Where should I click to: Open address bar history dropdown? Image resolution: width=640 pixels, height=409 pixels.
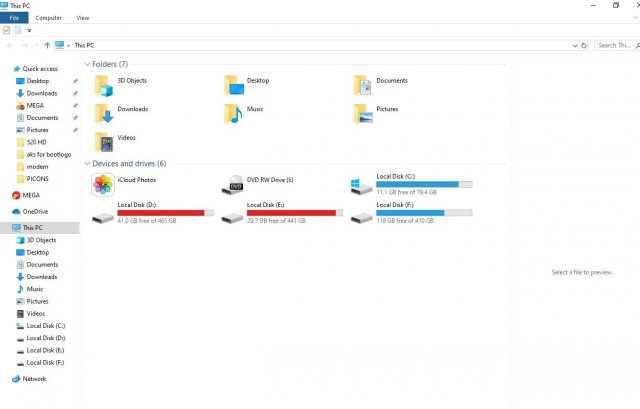coord(574,45)
